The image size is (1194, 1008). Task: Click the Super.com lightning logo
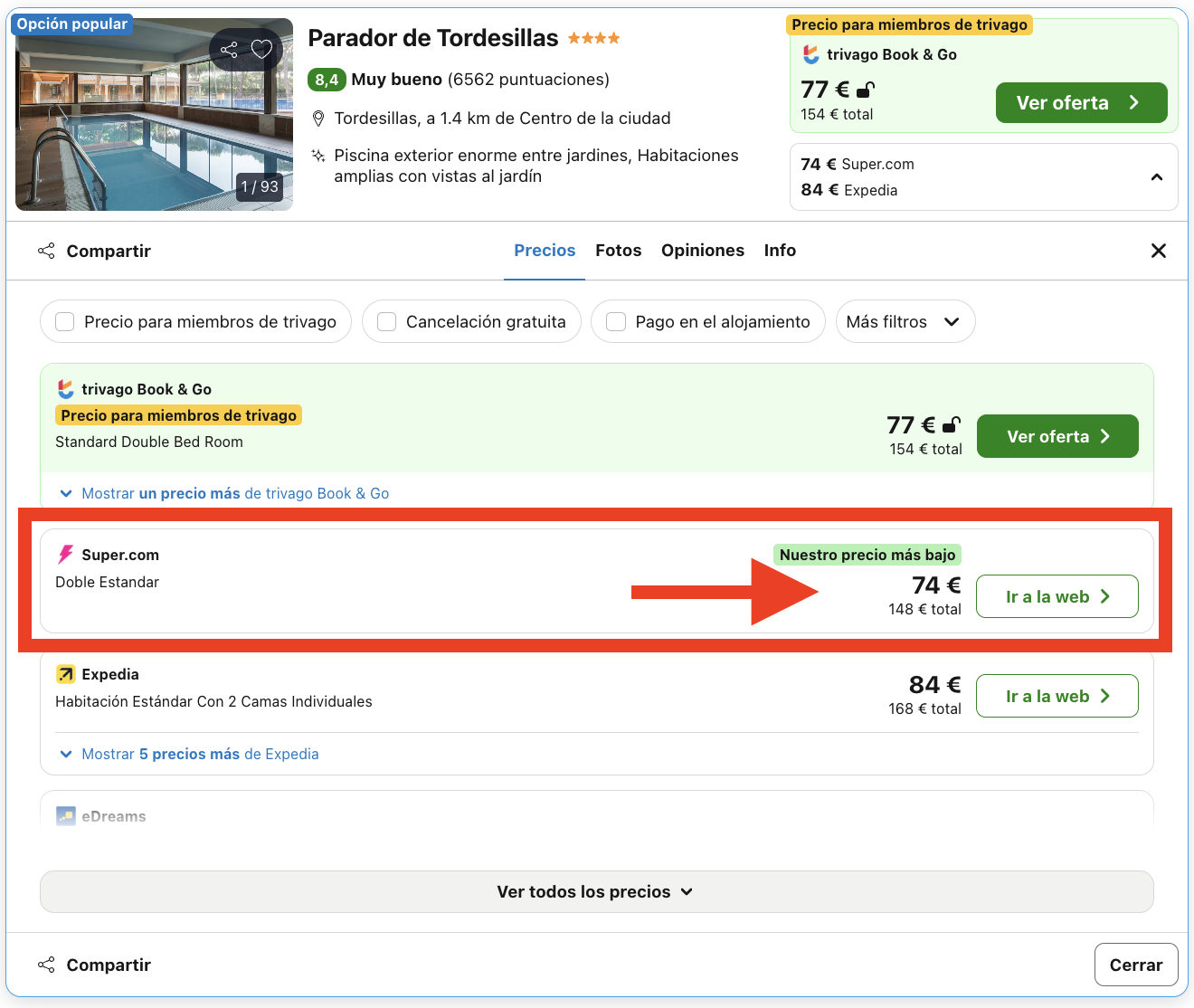point(64,554)
